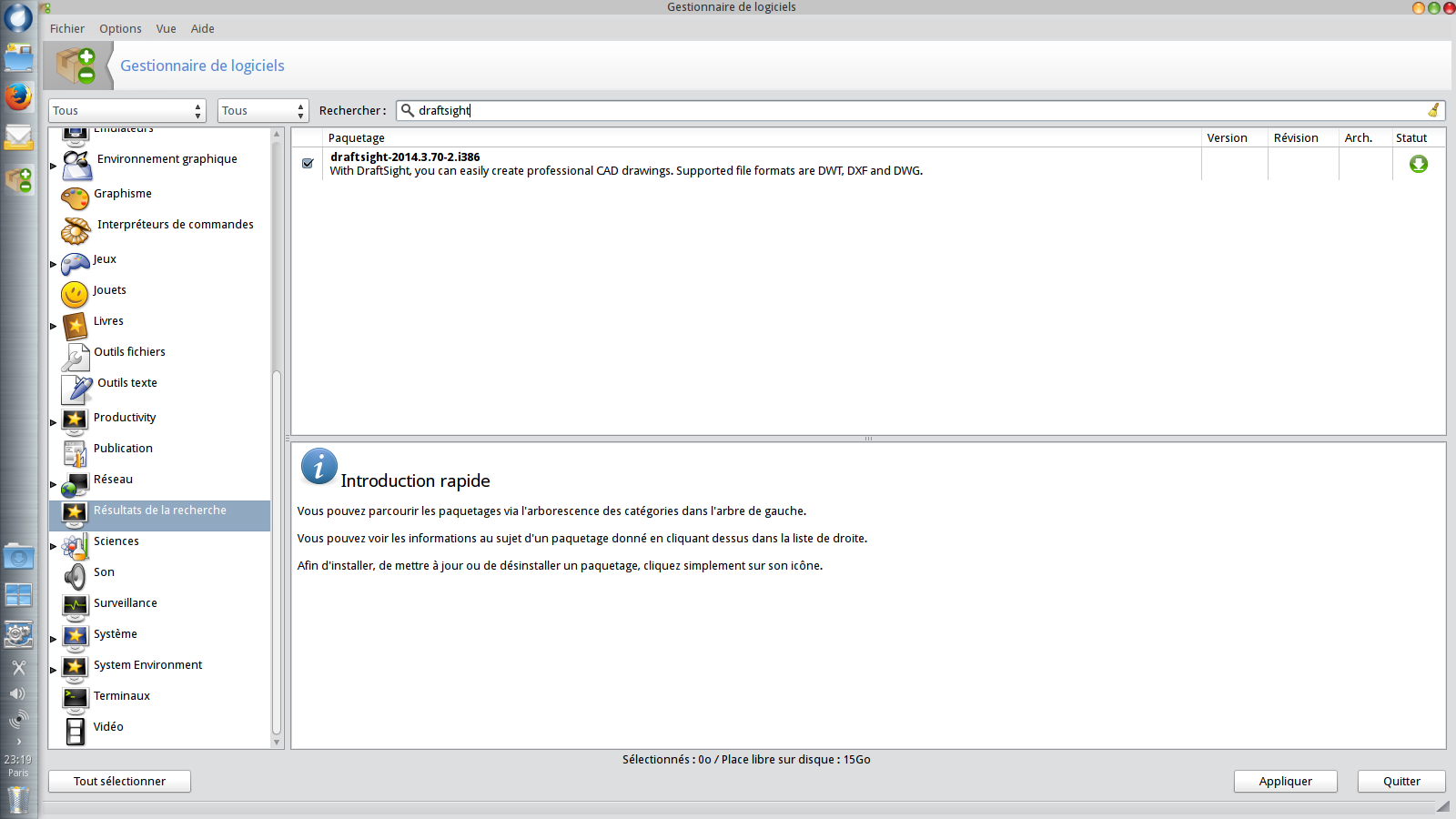Screen dimensions: 1456x819
Task: Tick the checkbox for draftsight-2014.3.70-2.i386
Action: (x=308, y=164)
